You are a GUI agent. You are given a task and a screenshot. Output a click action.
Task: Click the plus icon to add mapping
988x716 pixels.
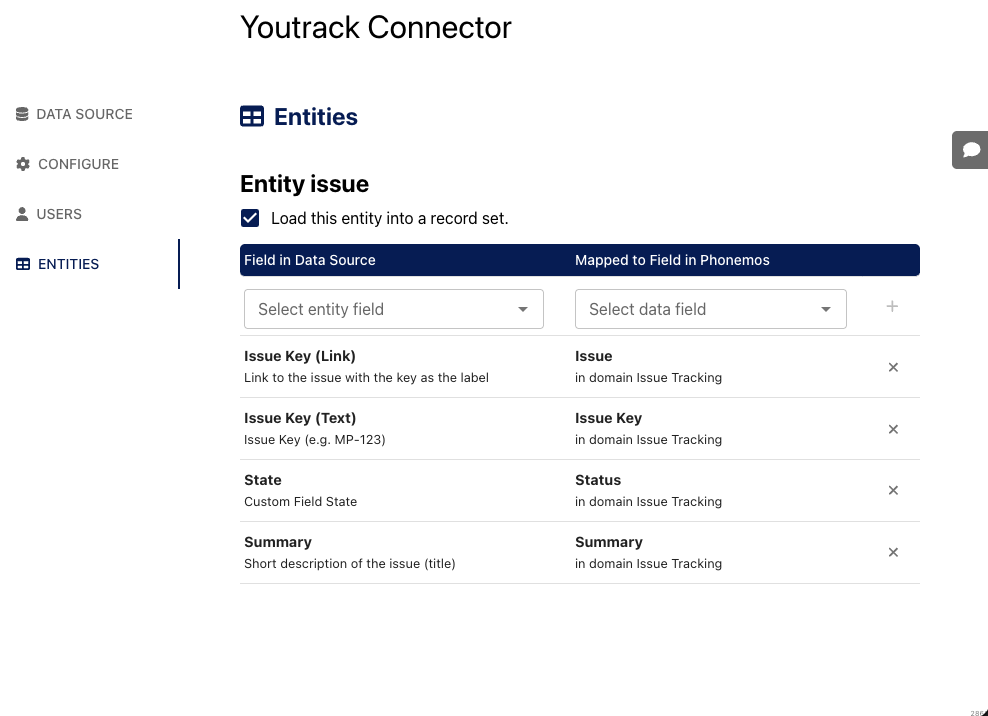(892, 307)
